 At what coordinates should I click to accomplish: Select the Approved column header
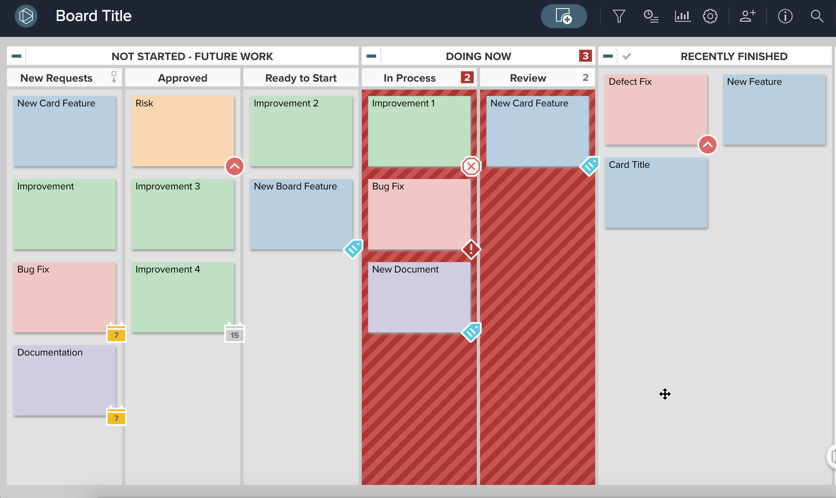[x=183, y=78]
